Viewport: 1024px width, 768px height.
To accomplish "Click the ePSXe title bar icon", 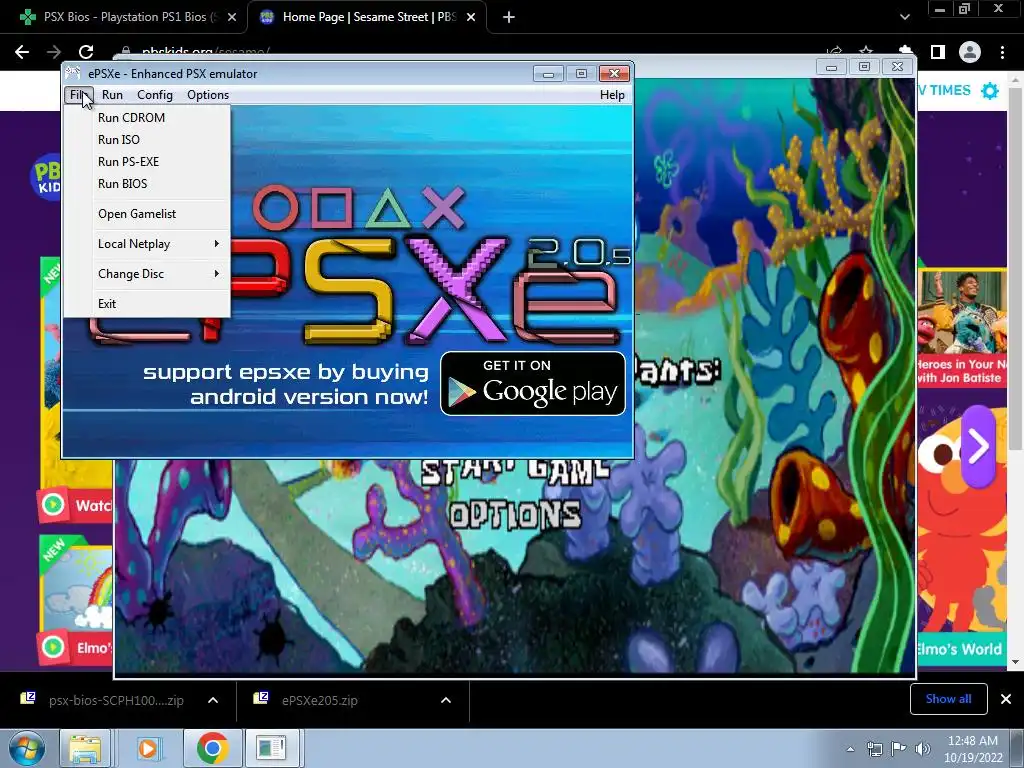I will [x=73, y=73].
